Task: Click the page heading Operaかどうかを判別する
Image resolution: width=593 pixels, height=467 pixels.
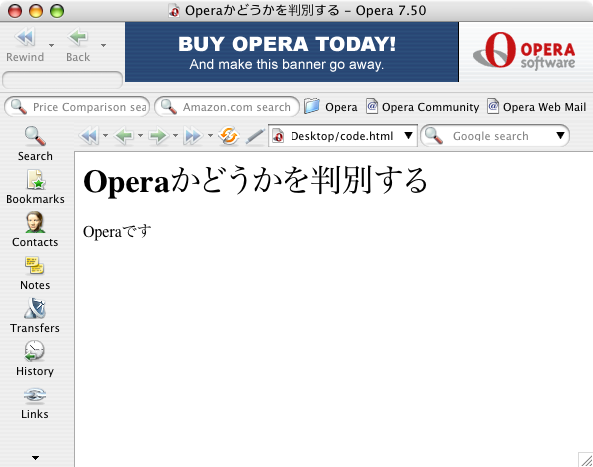Action: [256, 181]
